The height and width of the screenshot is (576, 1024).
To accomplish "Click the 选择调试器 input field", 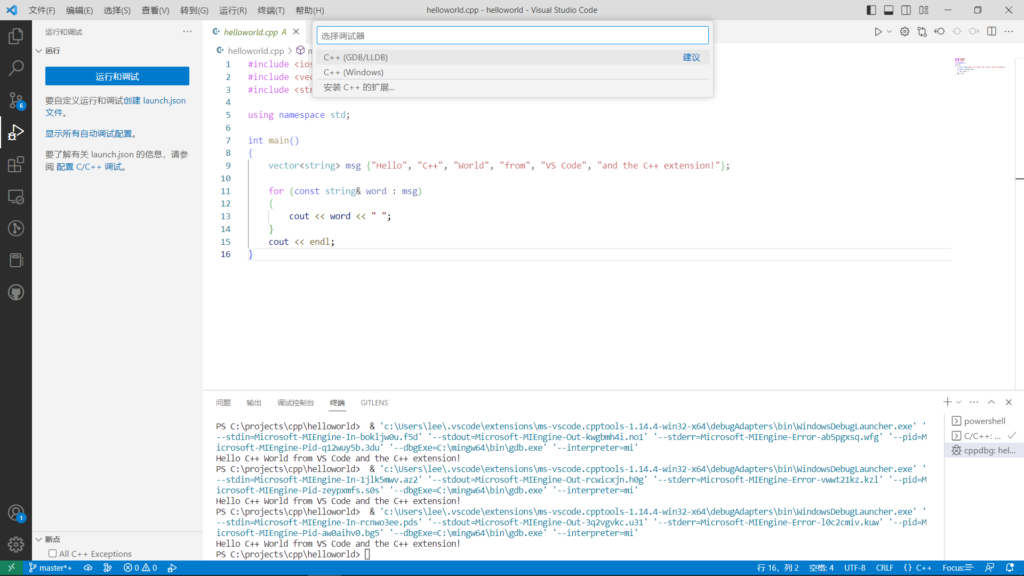I will point(512,35).
